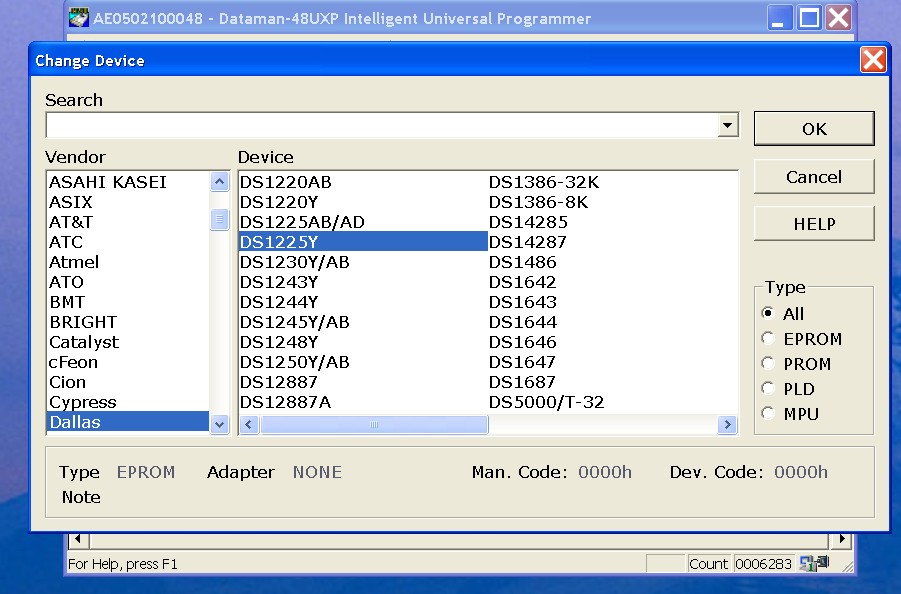901x594 pixels.
Task: Minimize the Dataman-48UXP main window
Action: (779, 18)
